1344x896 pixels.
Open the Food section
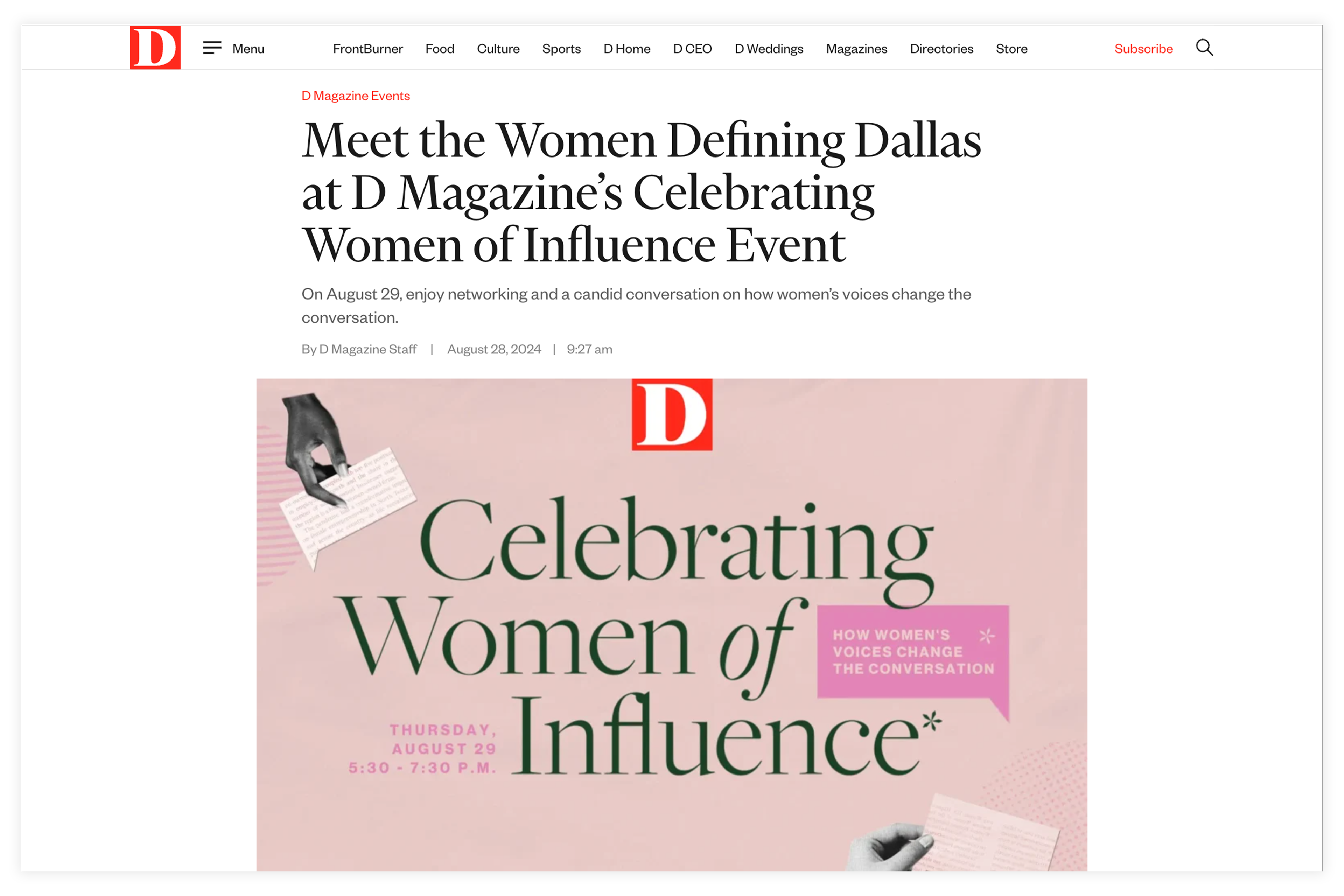(x=440, y=49)
